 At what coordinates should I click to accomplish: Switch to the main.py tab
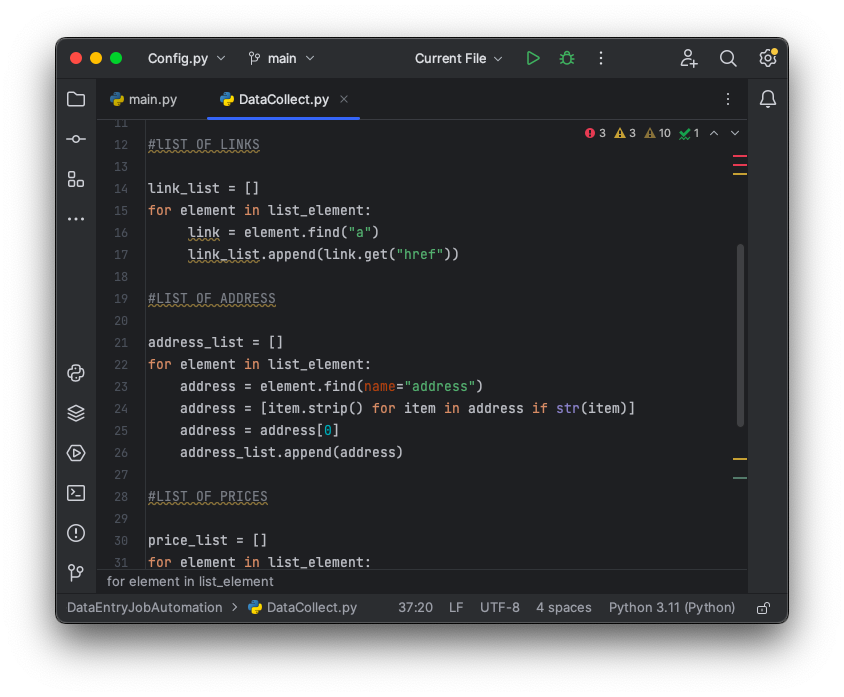coord(144,100)
